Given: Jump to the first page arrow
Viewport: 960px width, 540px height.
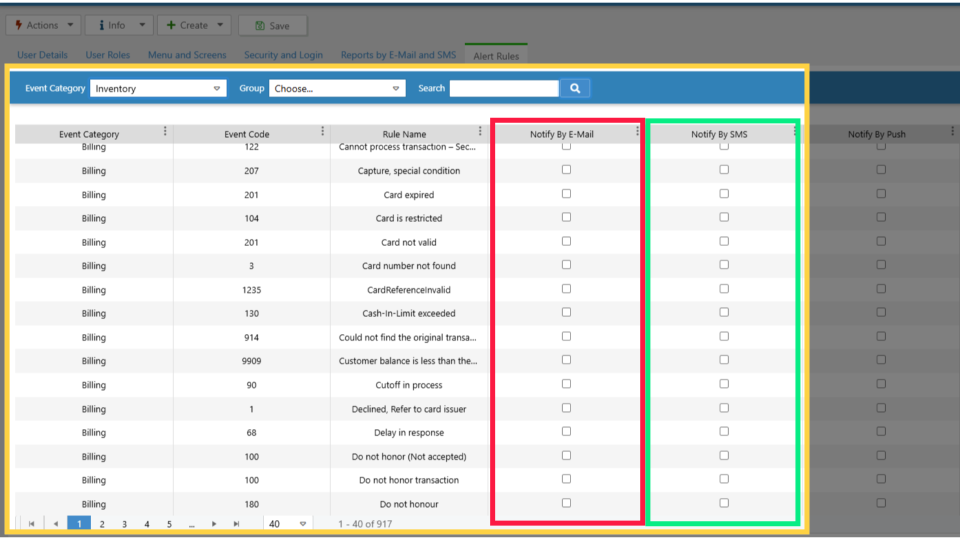Looking at the screenshot, I should point(31,524).
